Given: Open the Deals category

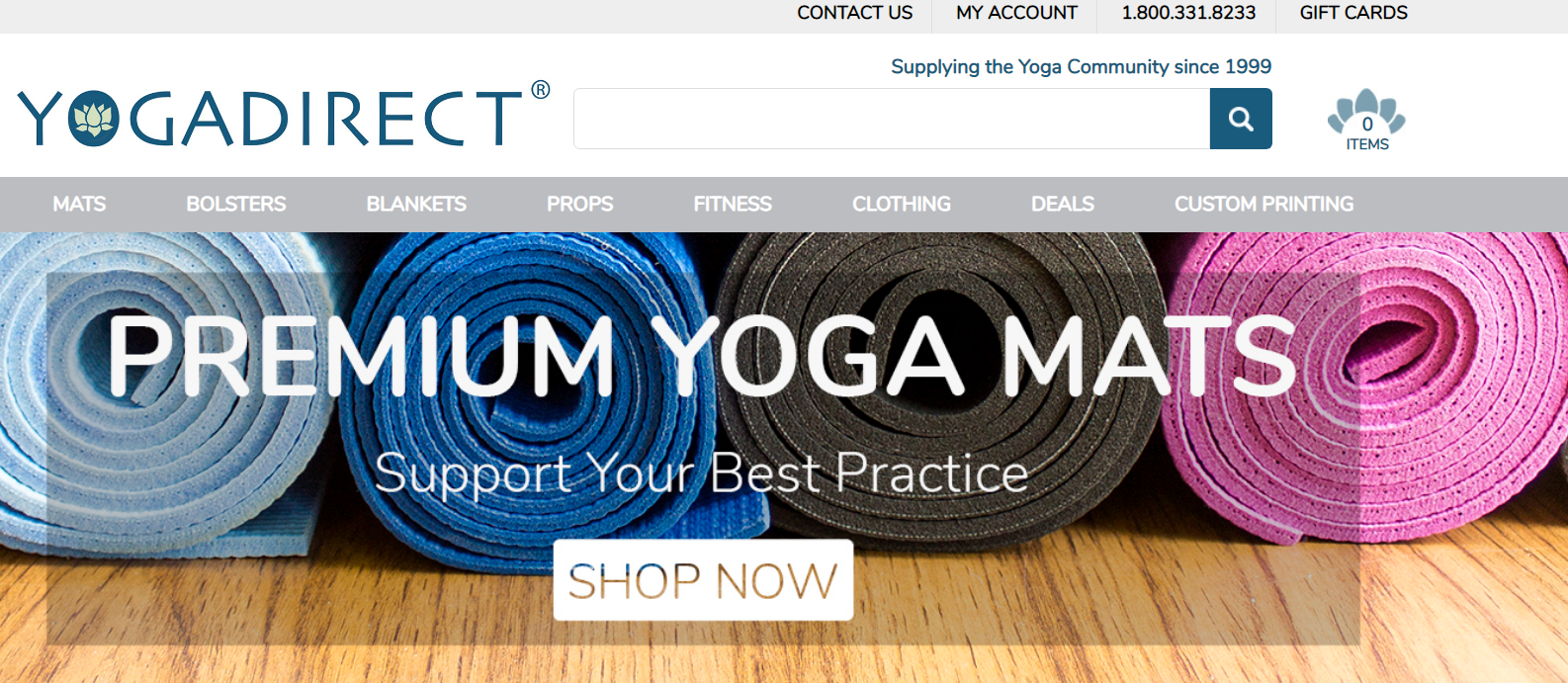Looking at the screenshot, I should pos(1063,204).
